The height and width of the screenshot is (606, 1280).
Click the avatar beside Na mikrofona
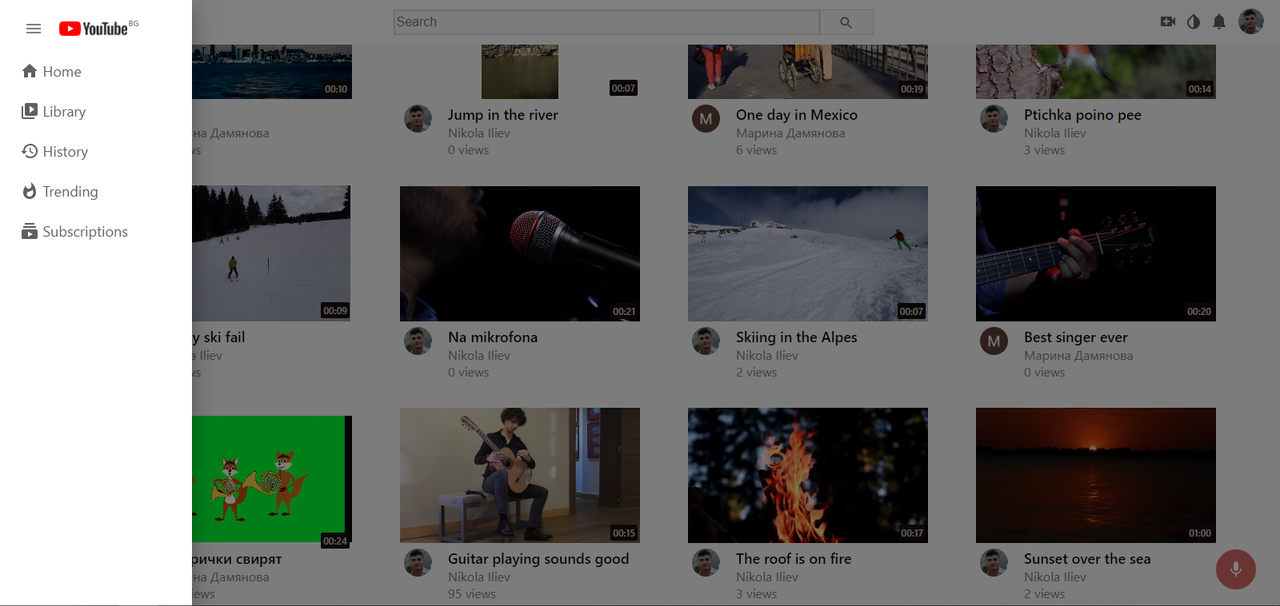point(418,341)
